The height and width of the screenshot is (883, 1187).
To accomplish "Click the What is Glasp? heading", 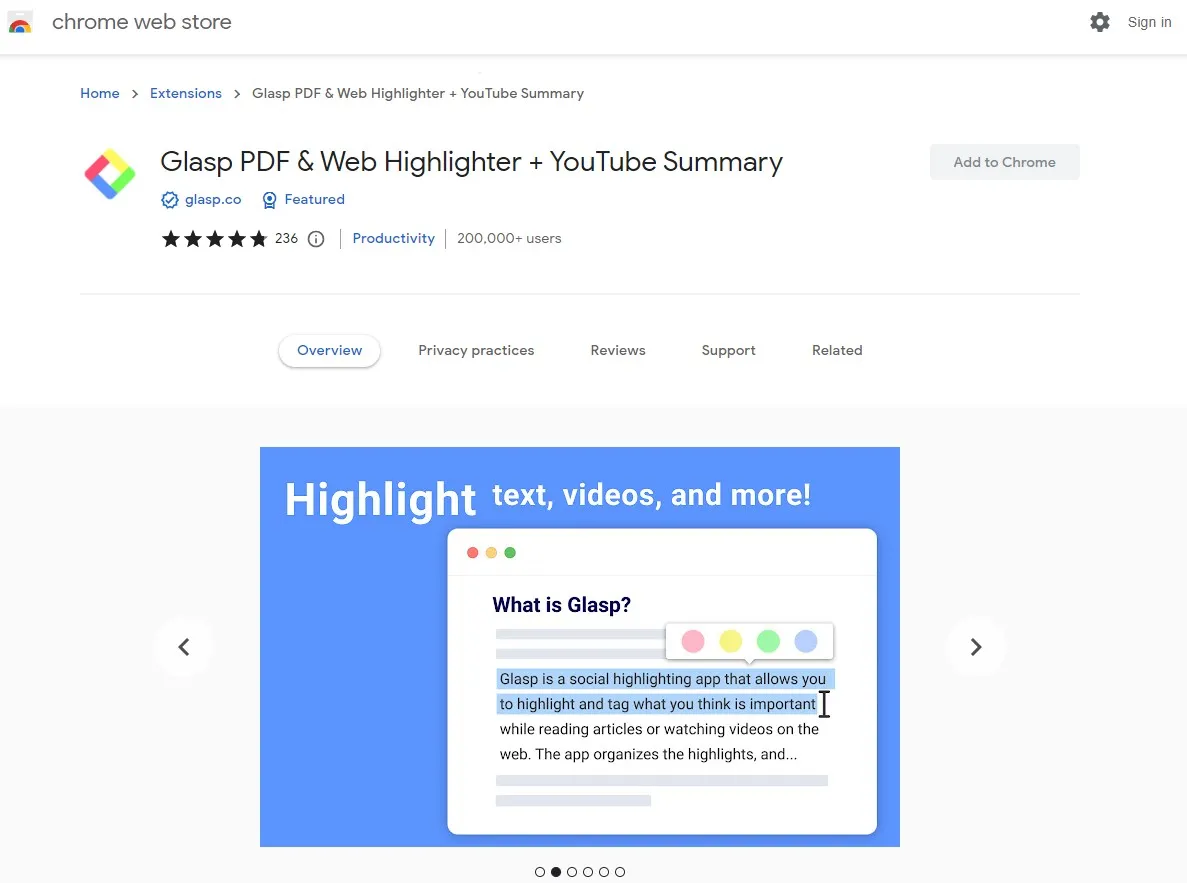I will 561,605.
